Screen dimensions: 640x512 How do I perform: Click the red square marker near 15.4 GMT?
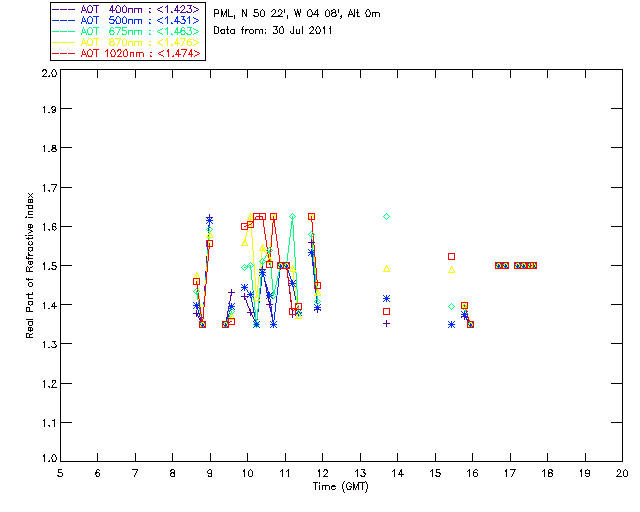coord(451,256)
